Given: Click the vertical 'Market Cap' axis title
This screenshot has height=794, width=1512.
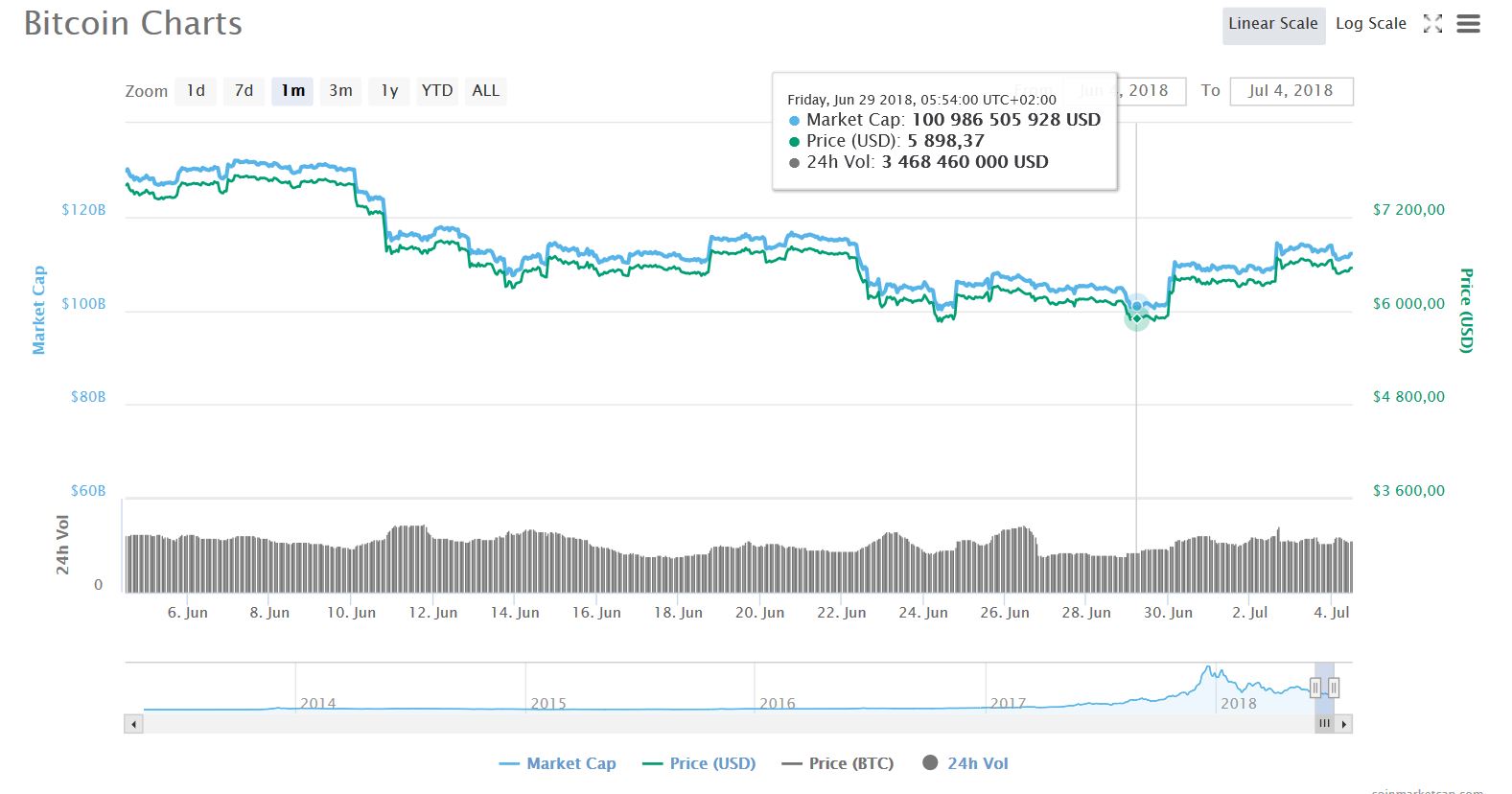Looking at the screenshot, I should [x=39, y=310].
